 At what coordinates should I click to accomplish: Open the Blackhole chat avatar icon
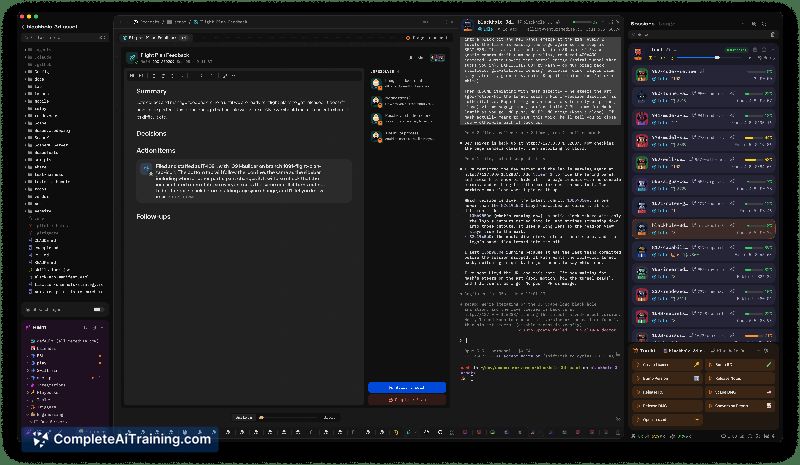click(467, 26)
